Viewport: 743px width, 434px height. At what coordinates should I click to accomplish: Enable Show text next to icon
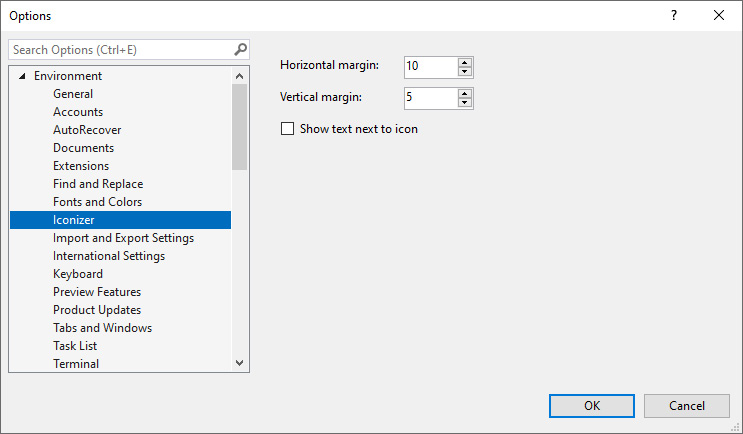[288, 129]
